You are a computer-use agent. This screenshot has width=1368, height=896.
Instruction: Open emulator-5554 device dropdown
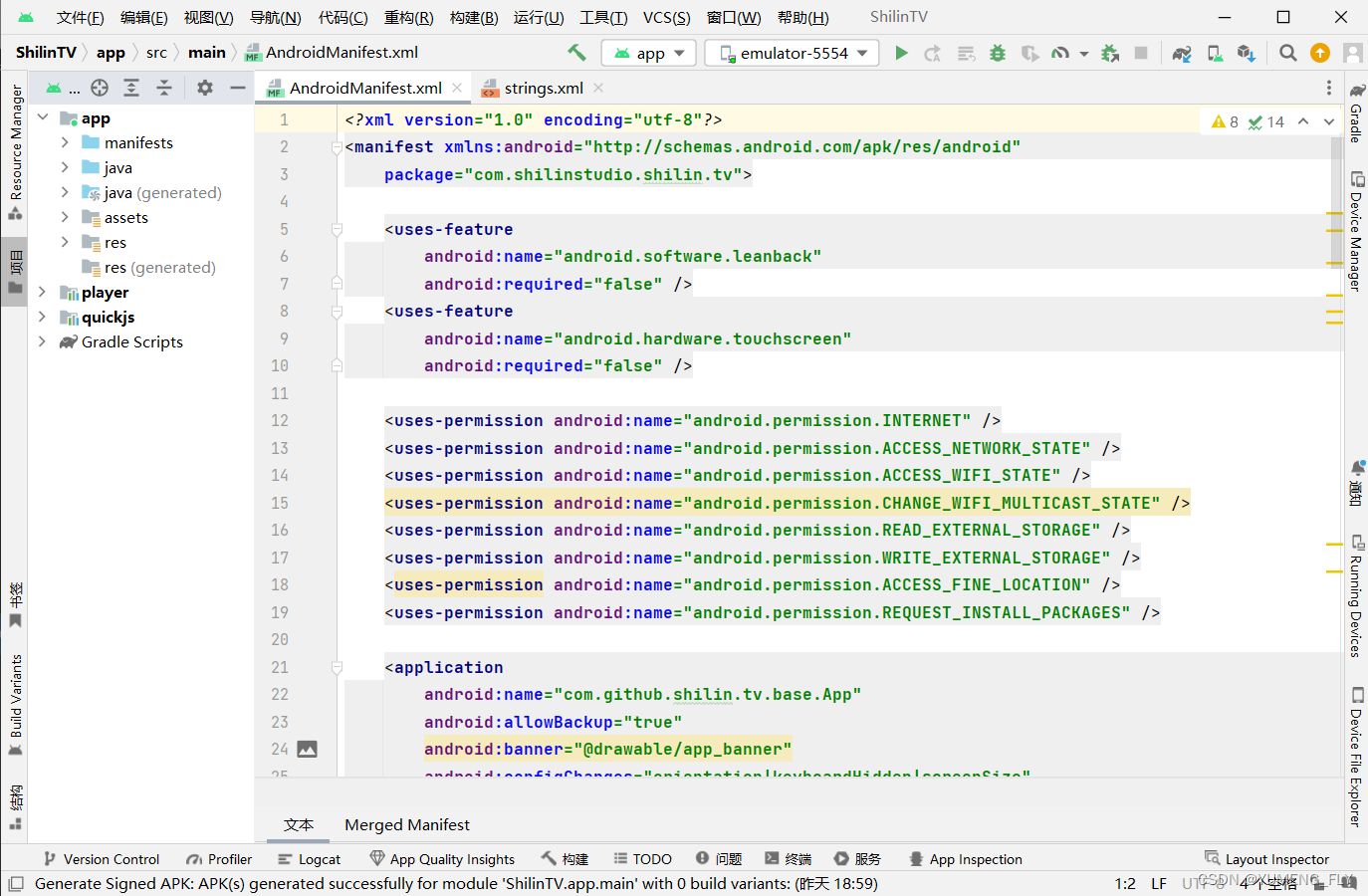(792, 53)
